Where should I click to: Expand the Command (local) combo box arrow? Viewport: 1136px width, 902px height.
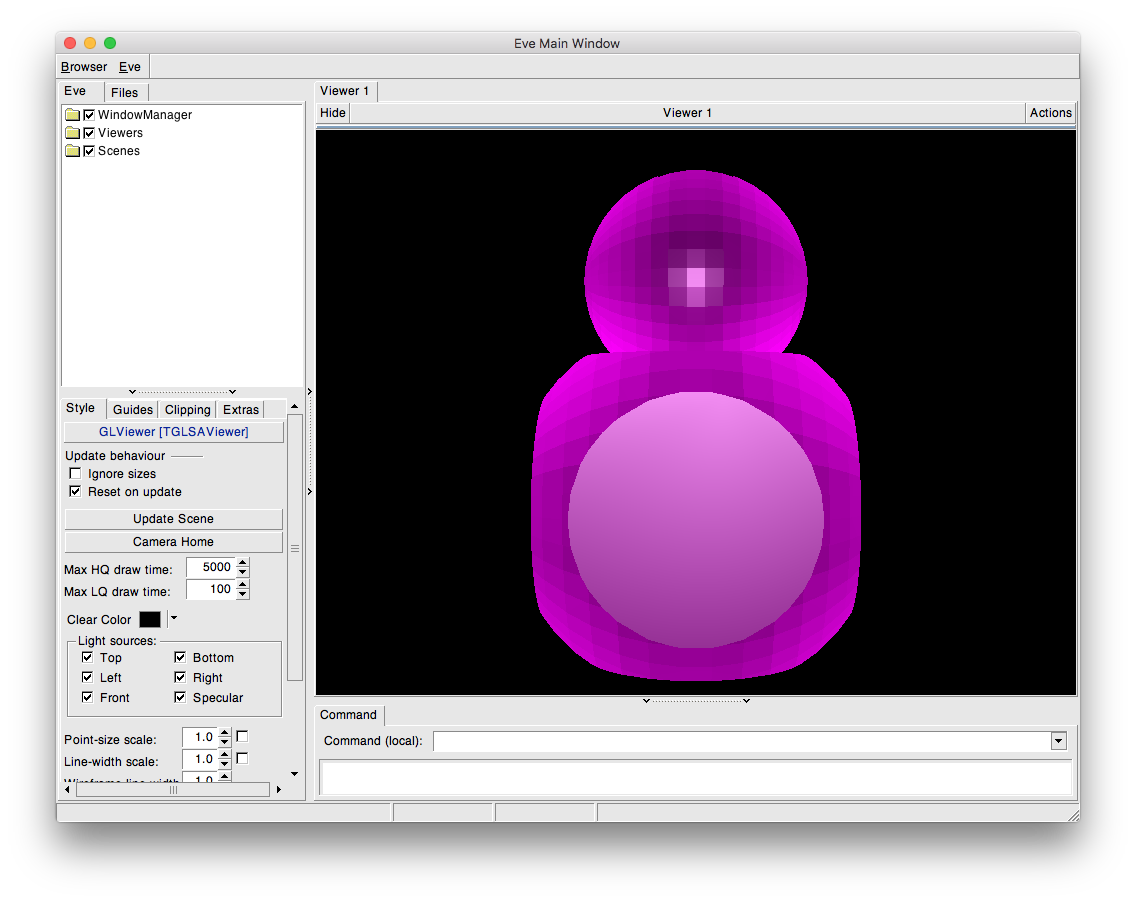point(1058,741)
